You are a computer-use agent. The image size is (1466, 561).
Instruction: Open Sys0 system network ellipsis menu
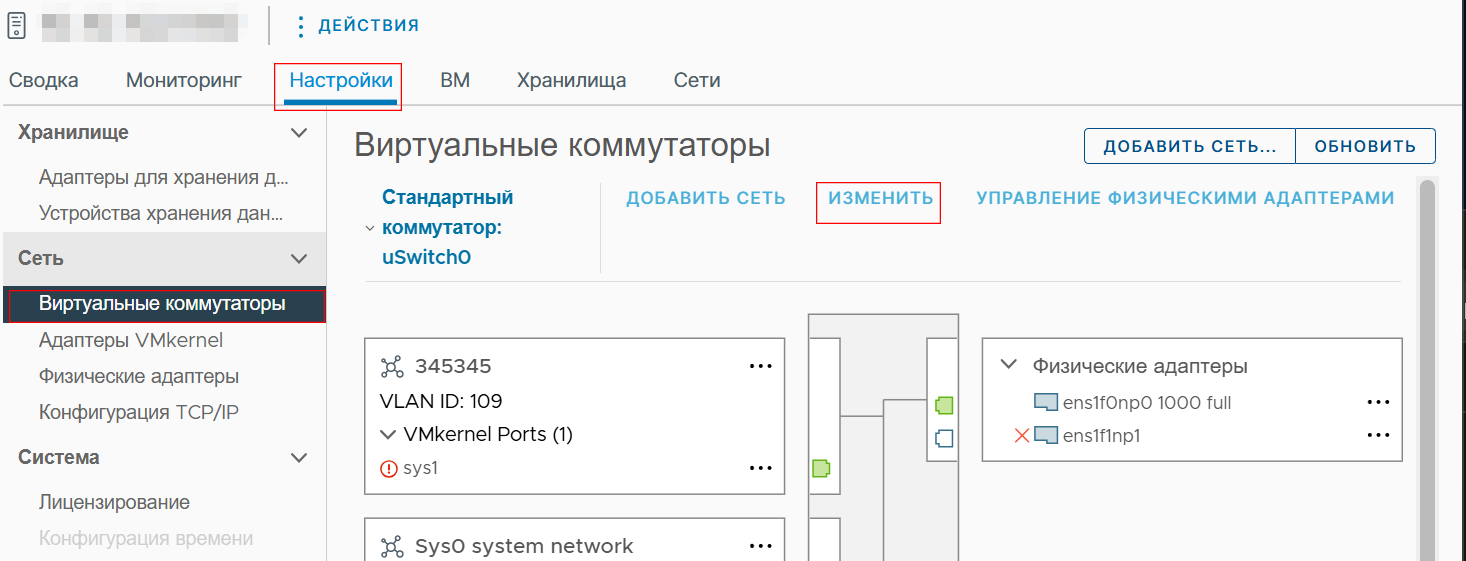coord(761,547)
